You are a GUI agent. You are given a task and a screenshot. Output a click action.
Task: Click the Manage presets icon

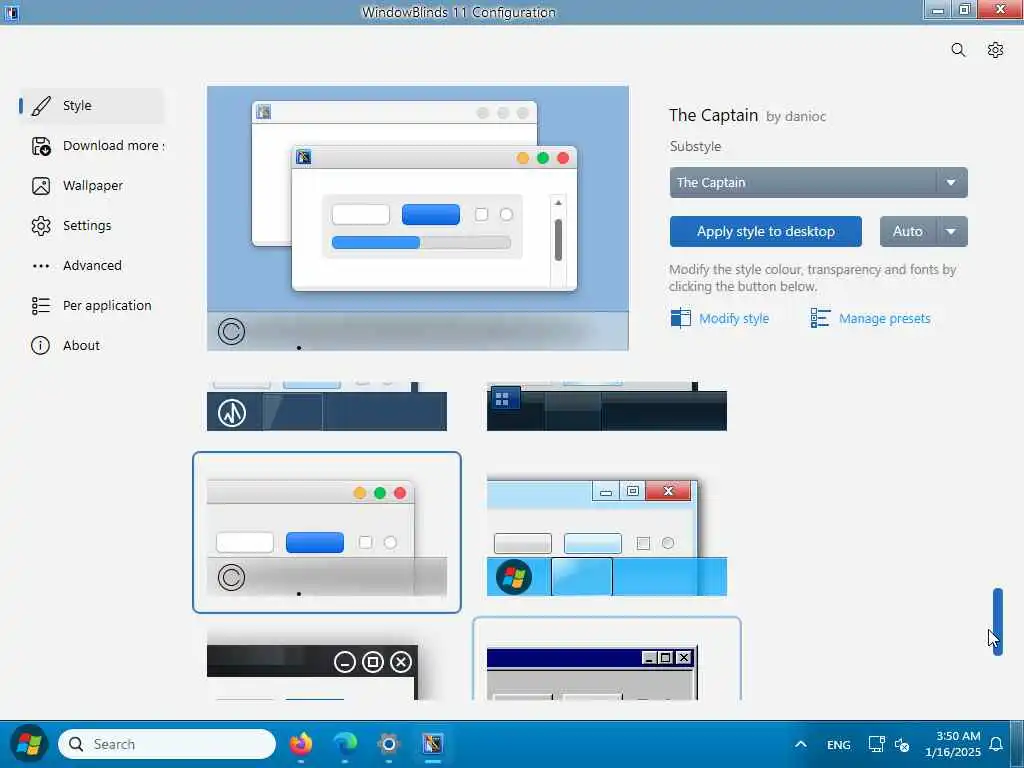pyautogui.click(x=820, y=318)
